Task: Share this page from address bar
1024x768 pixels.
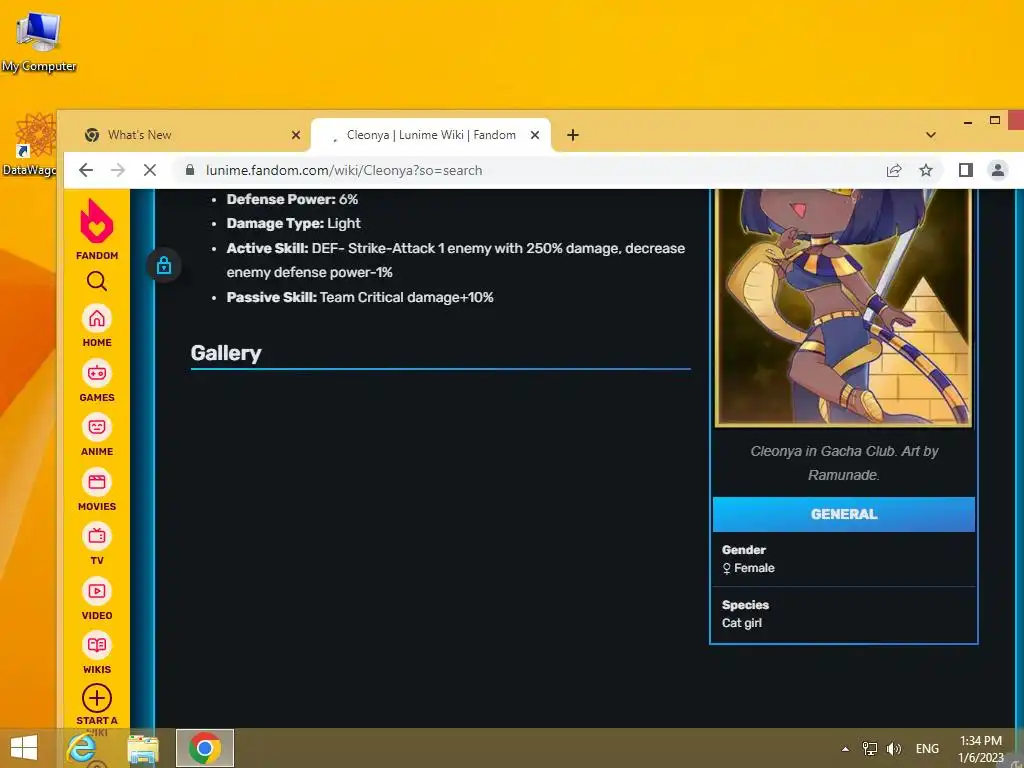Action: pyautogui.click(x=893, y=170)
